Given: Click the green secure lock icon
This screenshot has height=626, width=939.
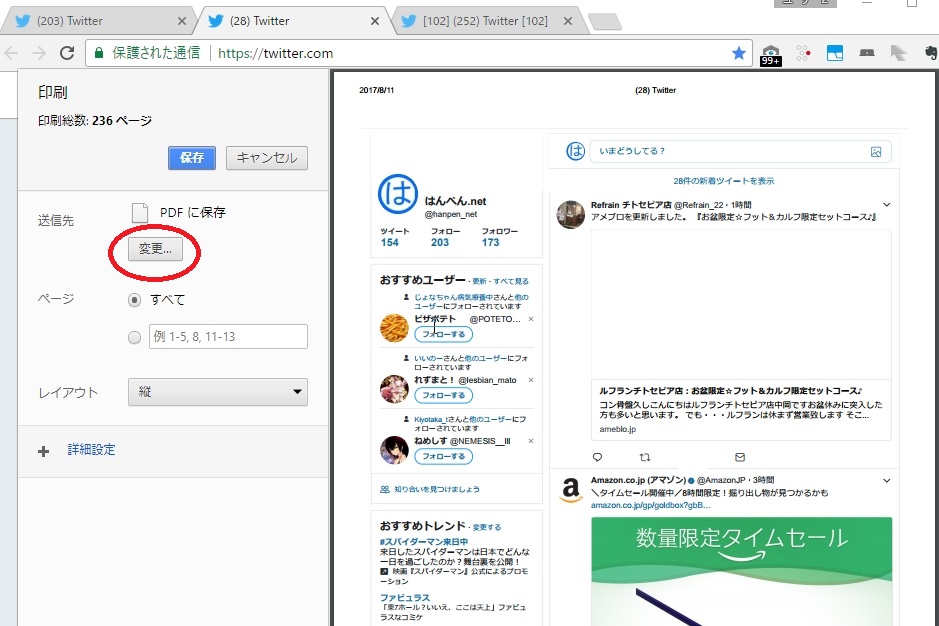Looking at the screenshot, I should 99,53.
